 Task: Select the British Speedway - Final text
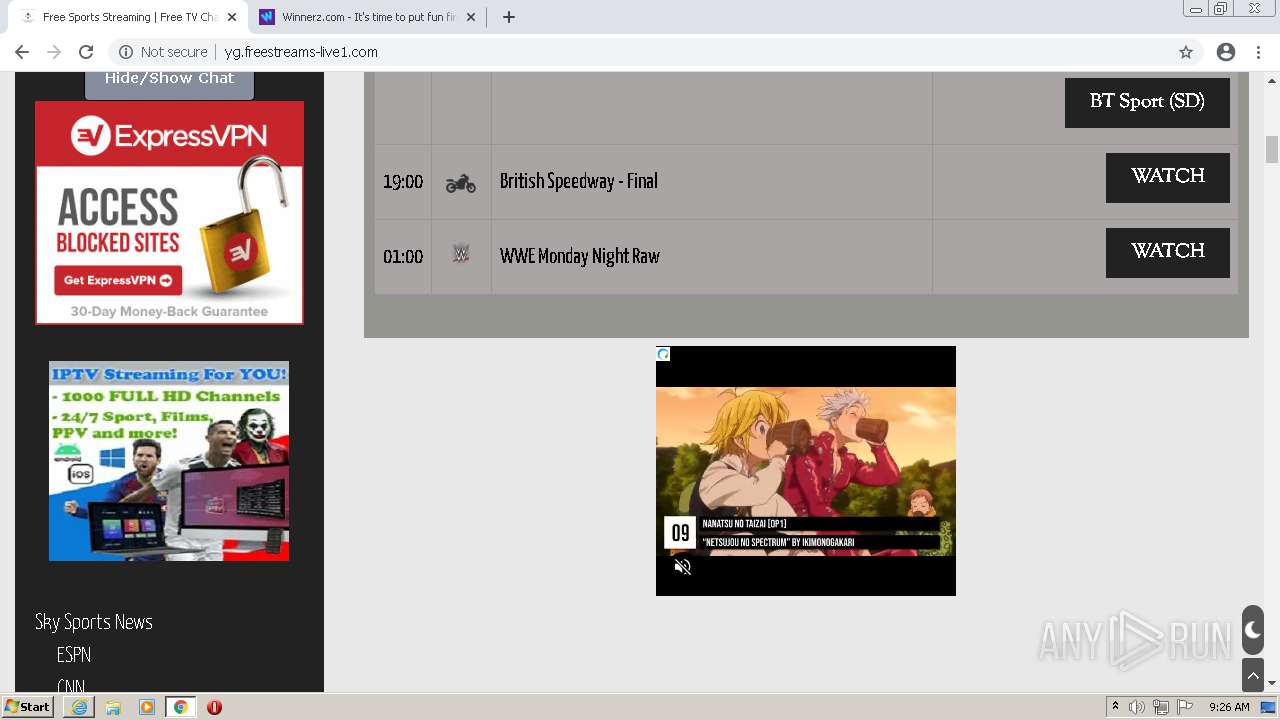pyautogui.click(x=579, y=181)
